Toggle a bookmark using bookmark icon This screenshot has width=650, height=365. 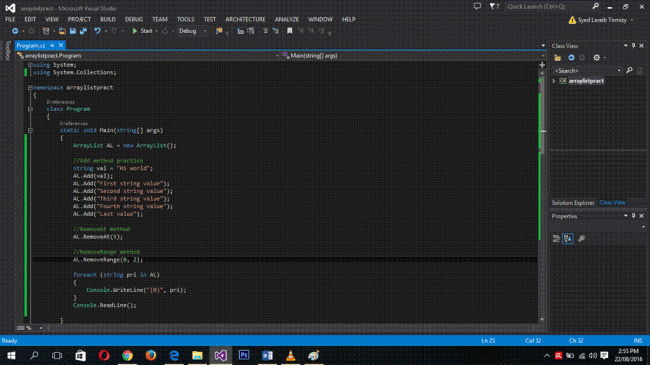(290, 31)
